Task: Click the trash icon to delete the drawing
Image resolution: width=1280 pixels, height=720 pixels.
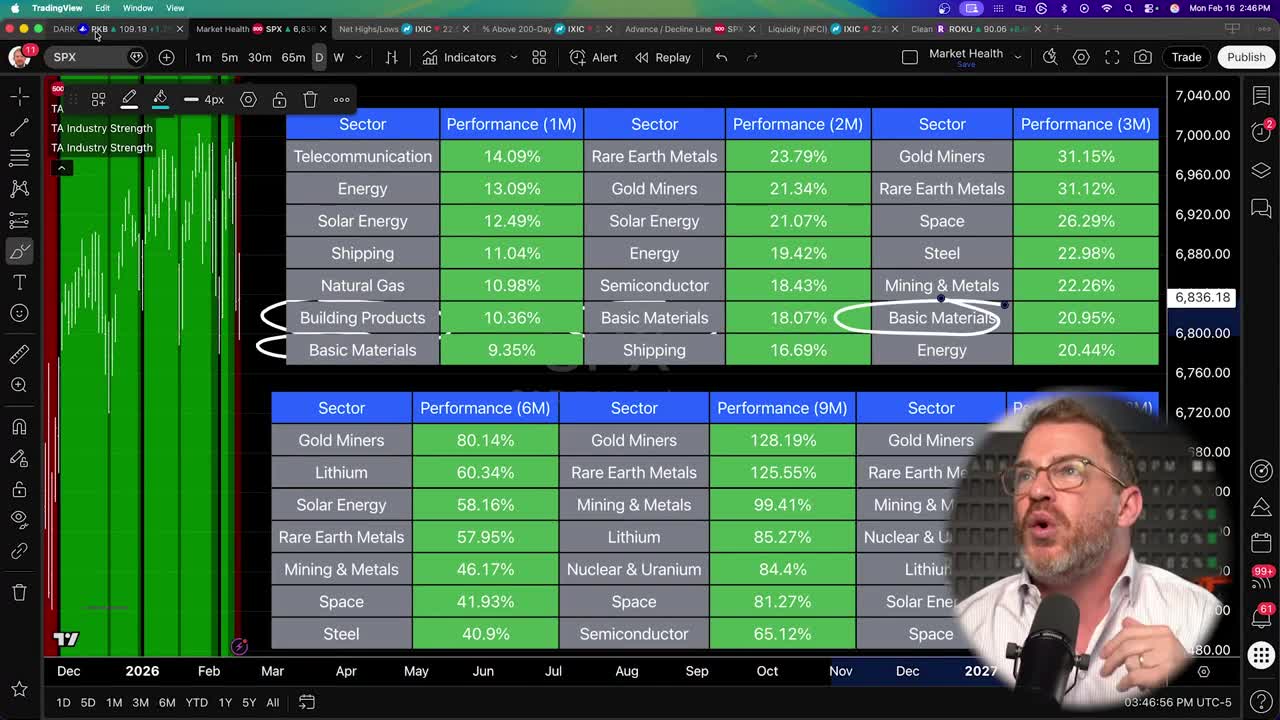Action: pos(310,99)
